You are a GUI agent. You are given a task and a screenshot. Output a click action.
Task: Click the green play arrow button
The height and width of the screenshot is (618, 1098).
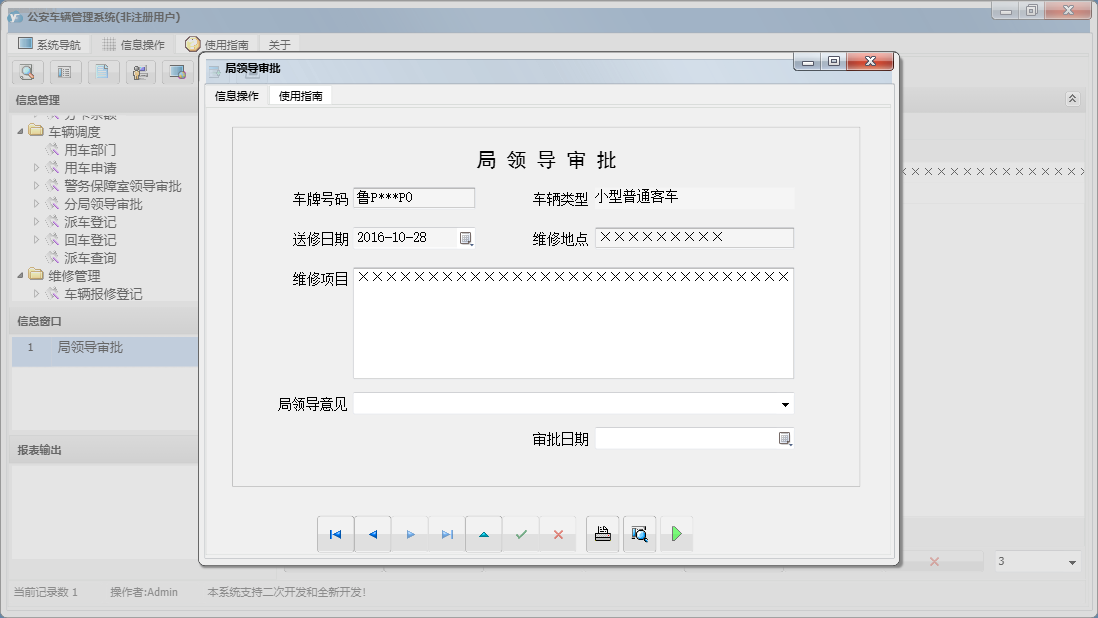676,534
